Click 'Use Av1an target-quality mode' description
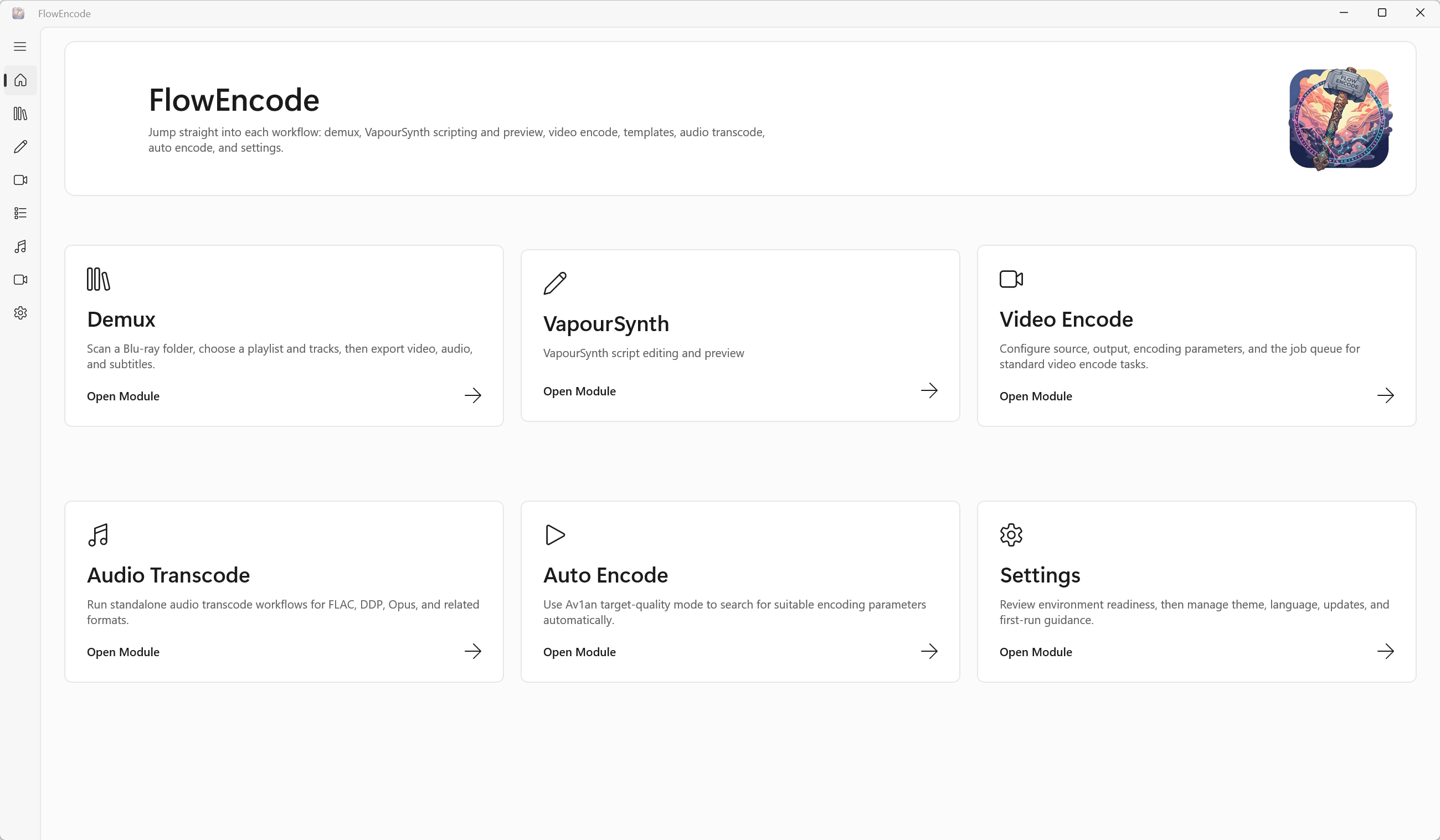 (734, 612)
